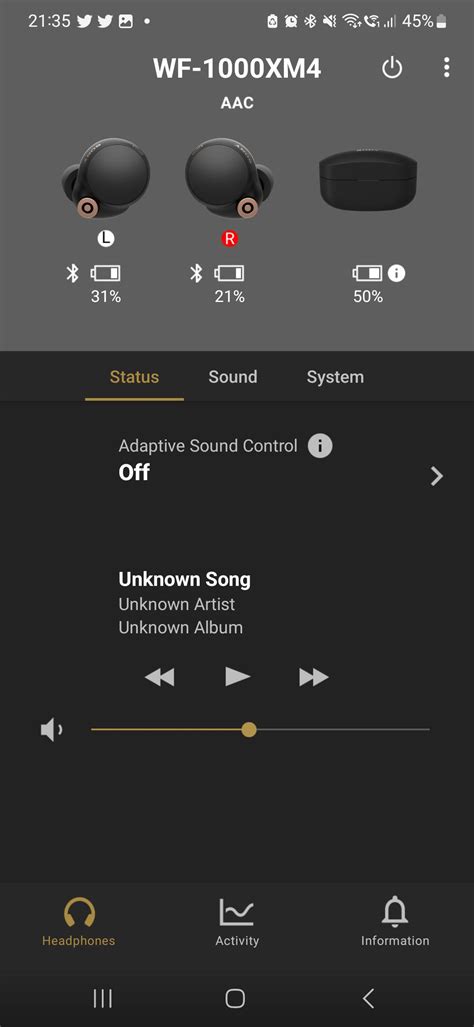Switch to the System tab
Image resolution: width=474 pixels, height=1027 pixels.
click(335, 377)
